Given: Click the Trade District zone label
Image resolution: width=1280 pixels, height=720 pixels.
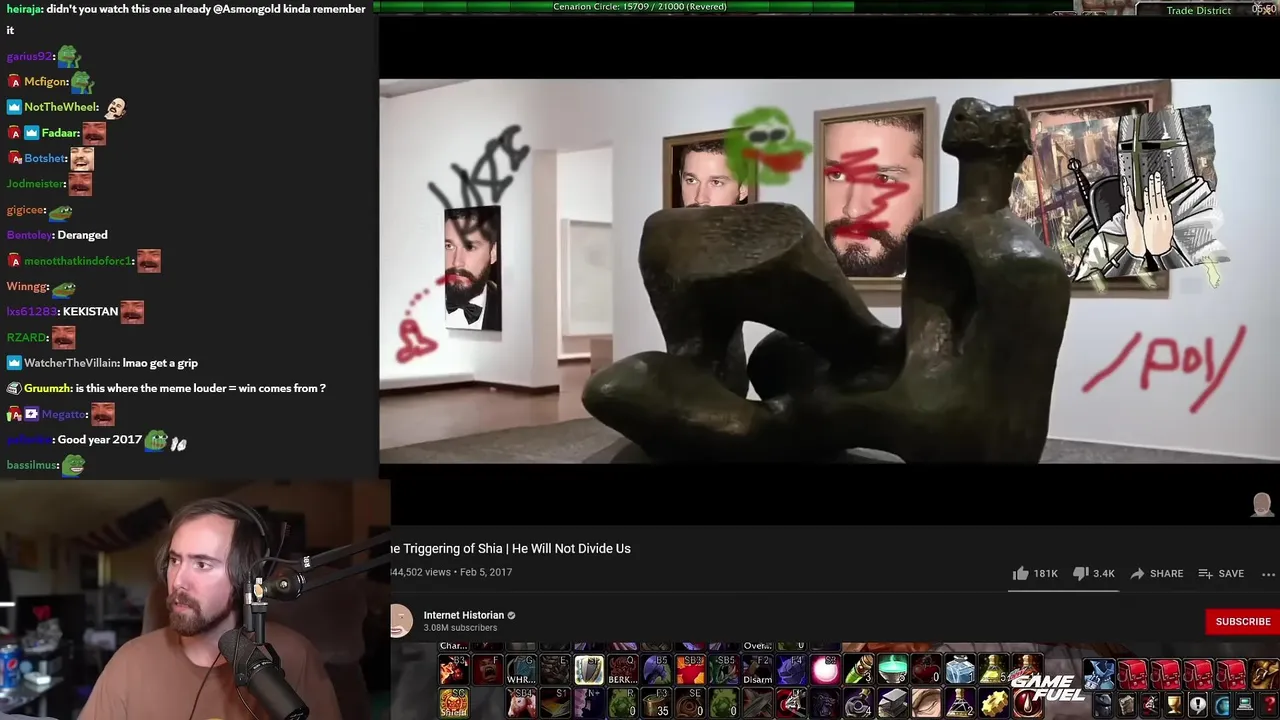Looking at the screenshot, I should point(1198,10).
